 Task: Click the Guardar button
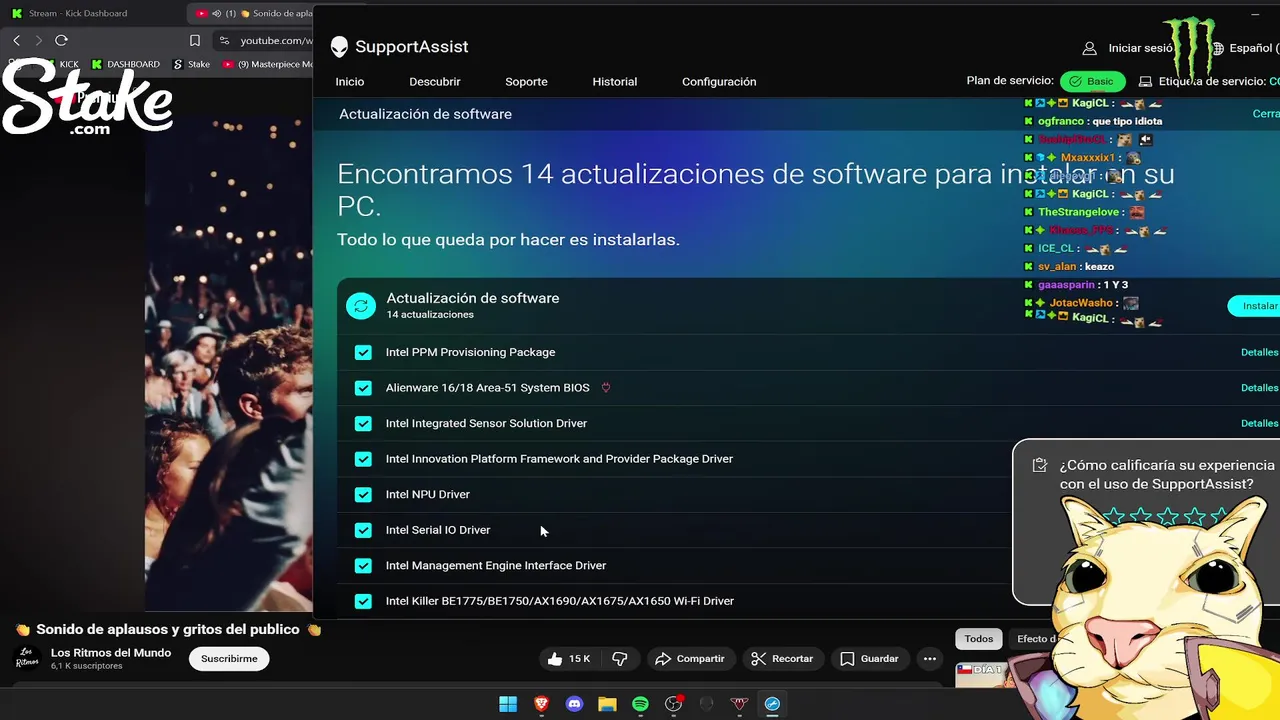[869, 659]
